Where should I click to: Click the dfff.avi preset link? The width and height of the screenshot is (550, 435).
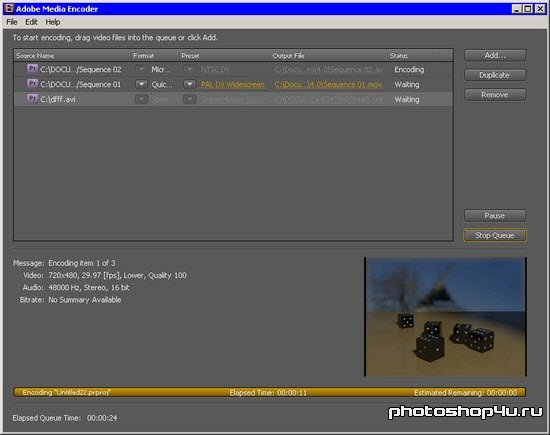click(228, 100)
